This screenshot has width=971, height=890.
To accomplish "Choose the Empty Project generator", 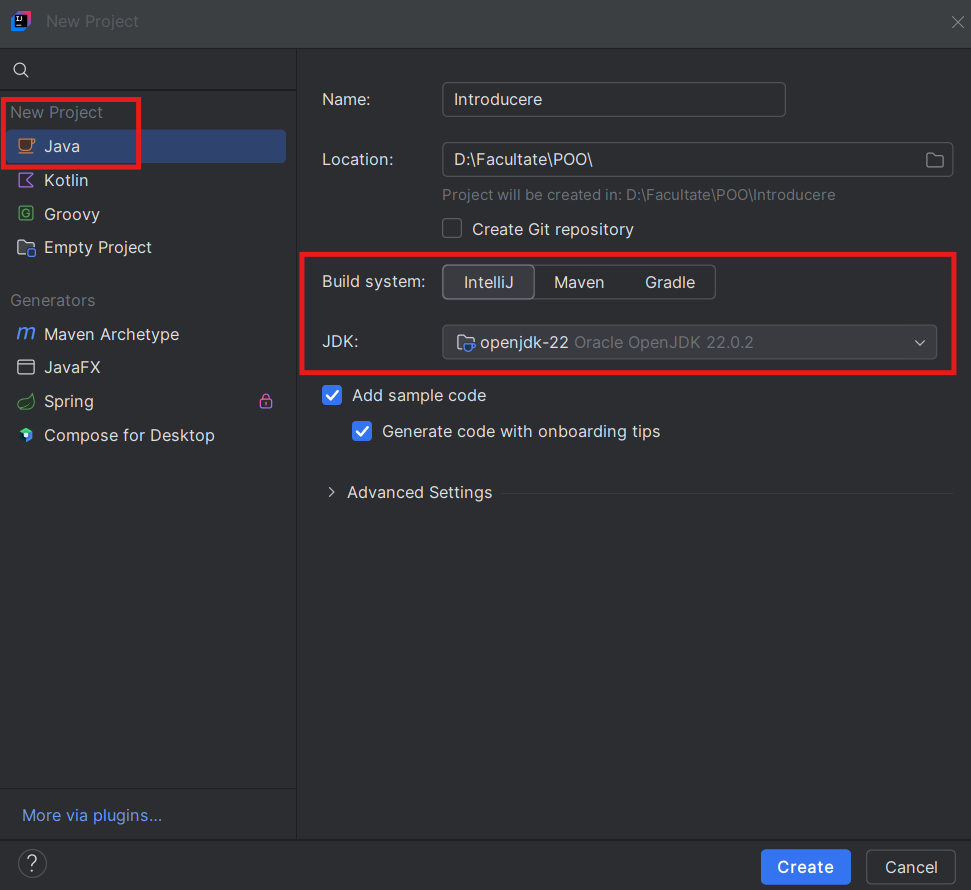I will (27, 247).
